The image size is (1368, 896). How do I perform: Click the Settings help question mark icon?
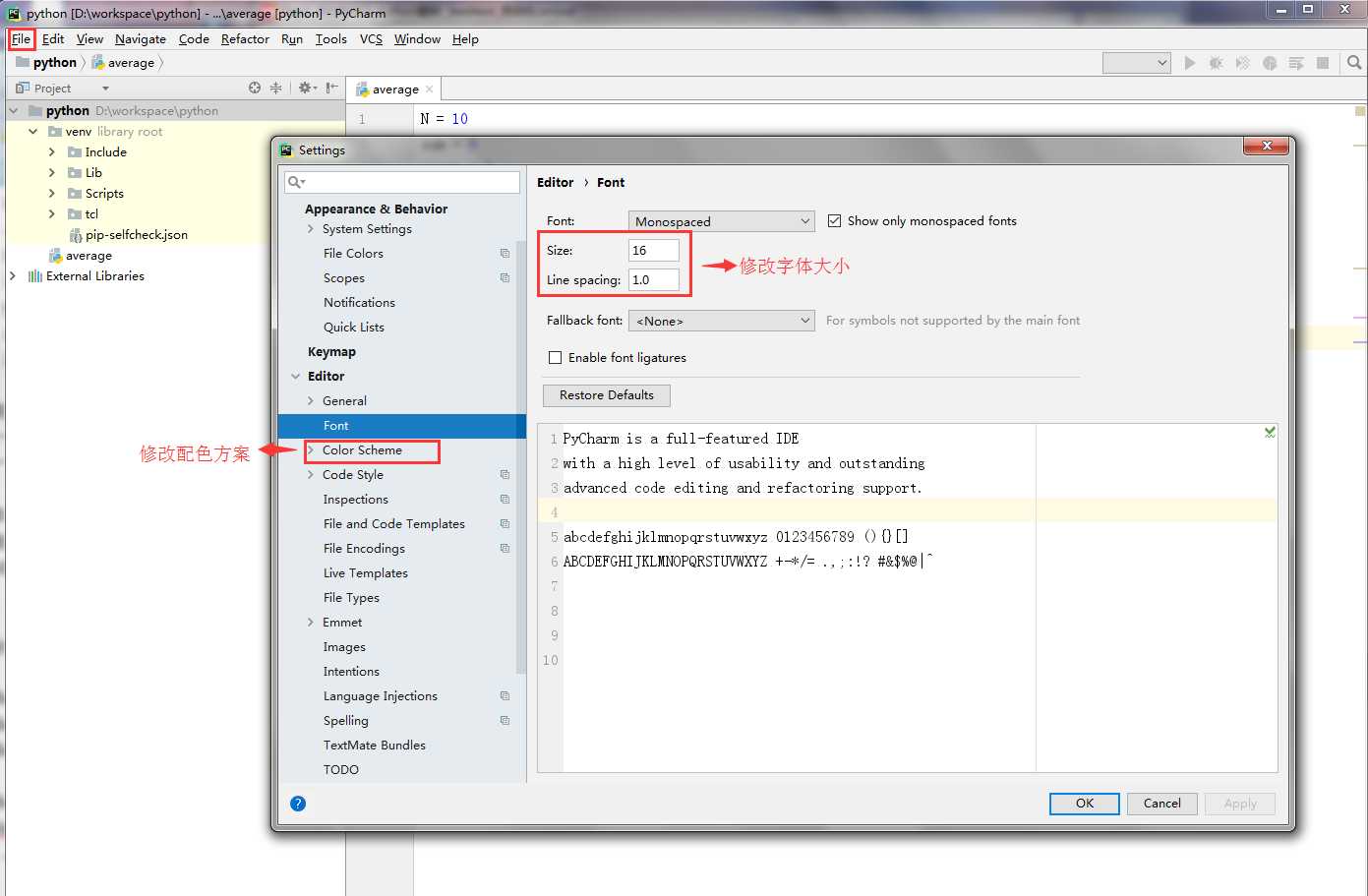coord(298,804)
